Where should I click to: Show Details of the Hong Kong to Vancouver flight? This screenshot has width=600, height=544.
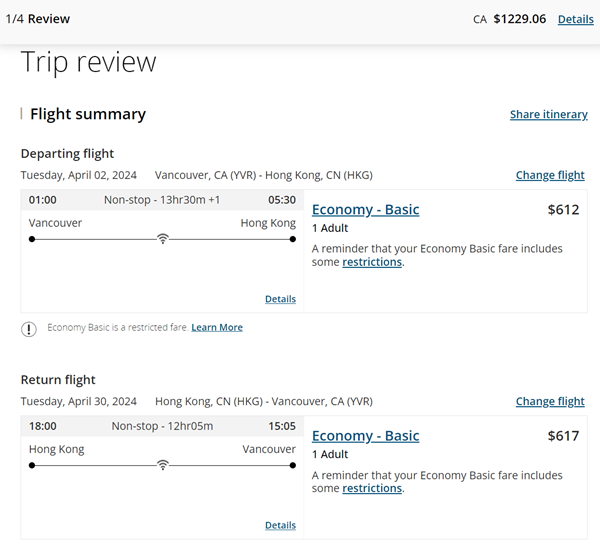[x=280, y=525]
